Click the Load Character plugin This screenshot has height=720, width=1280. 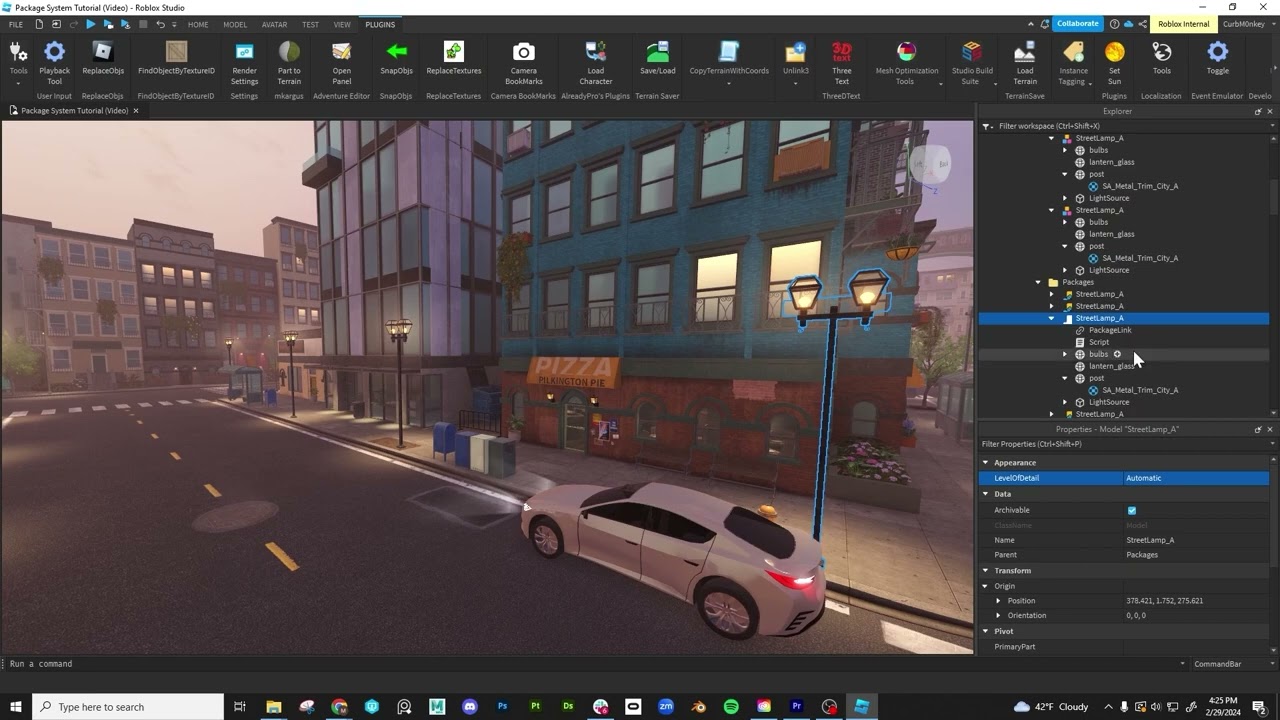(x=595, y=61)
